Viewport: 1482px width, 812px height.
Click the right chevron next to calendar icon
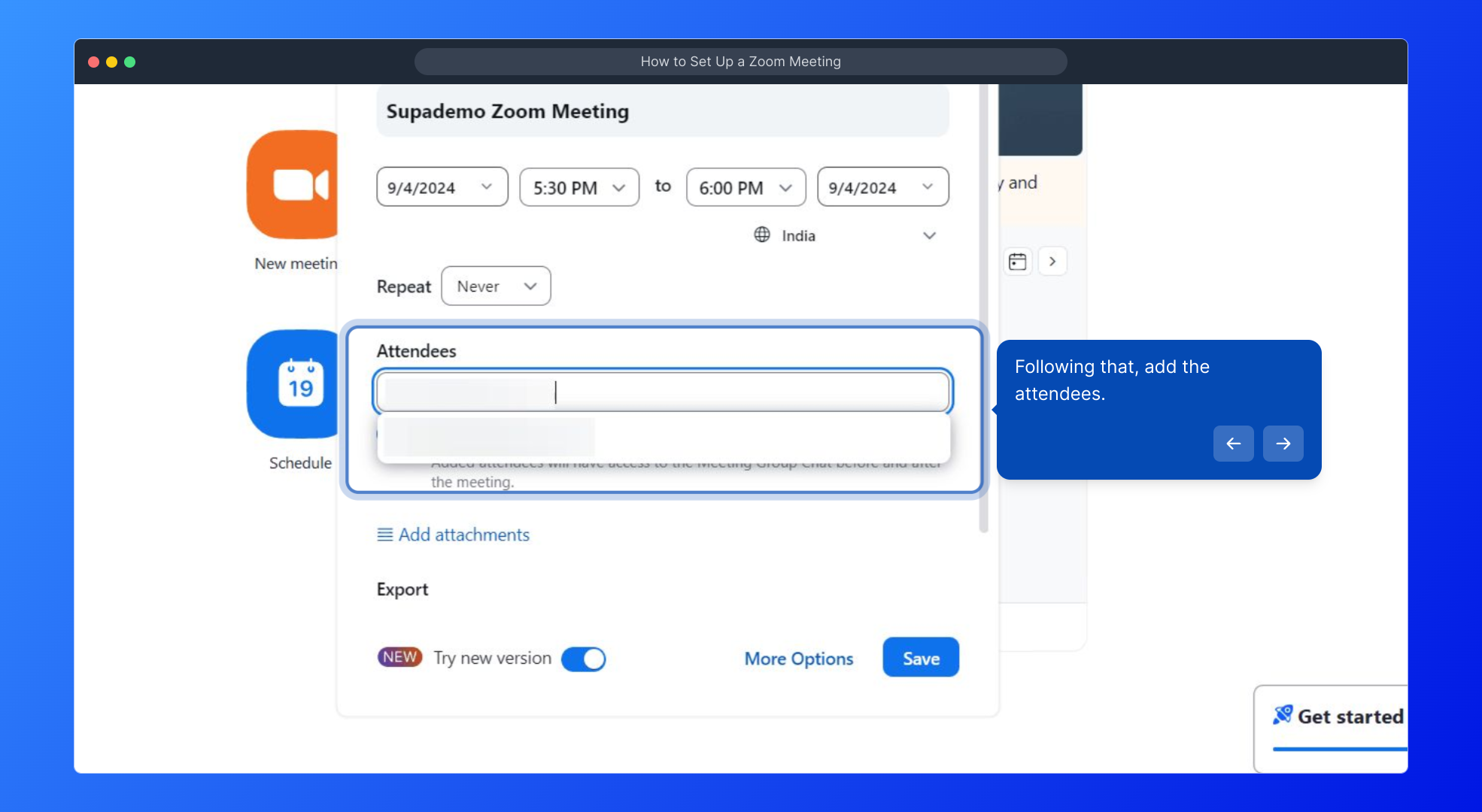coord(1052,262)
